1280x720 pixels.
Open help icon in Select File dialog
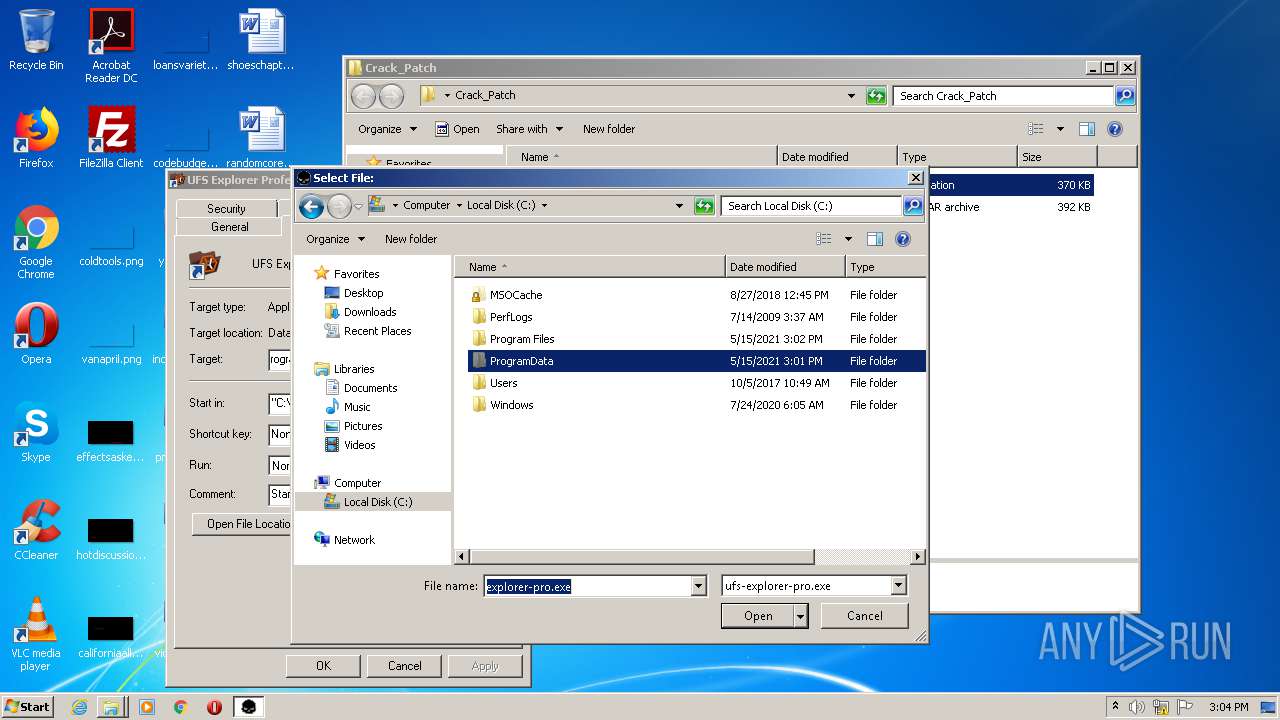[903, 239]
